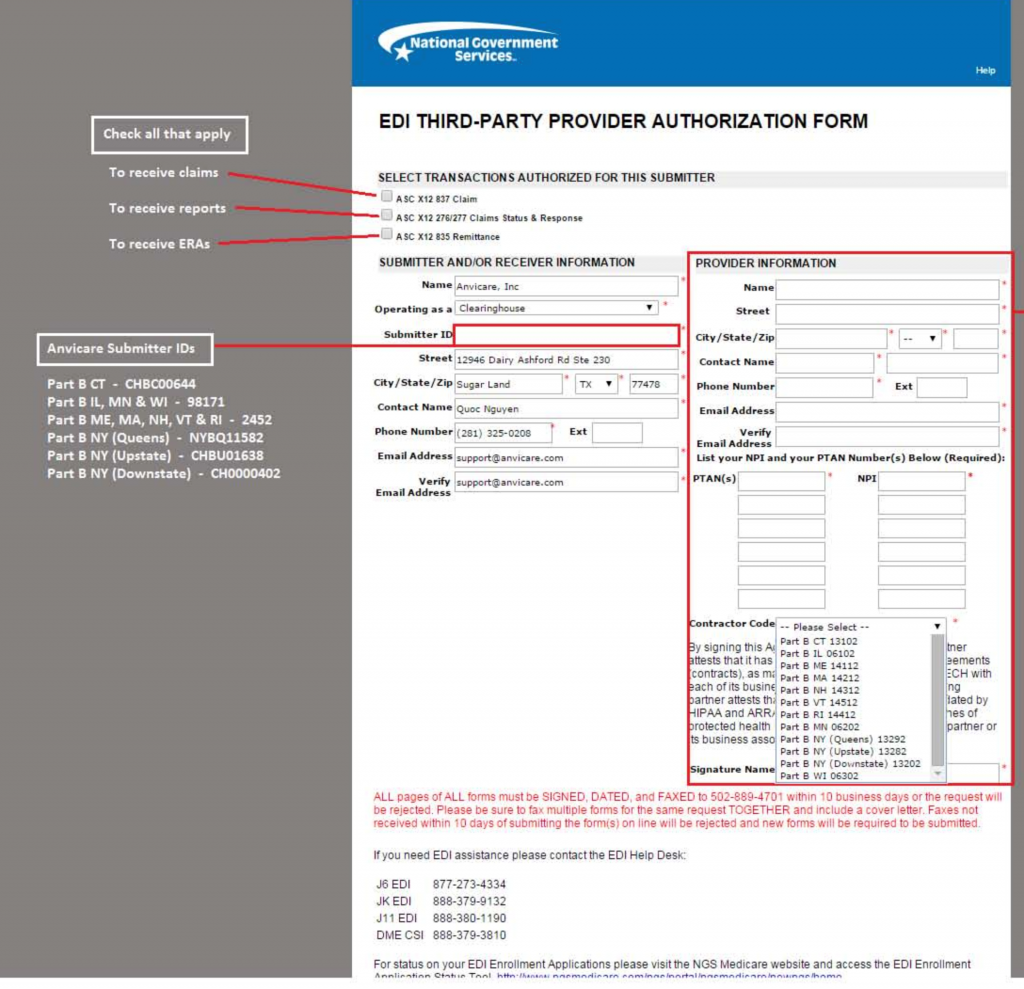Click the Part B CT - CHBC00644 text
This screenshot has height=989, width=1024.
(x=121, y=384)
